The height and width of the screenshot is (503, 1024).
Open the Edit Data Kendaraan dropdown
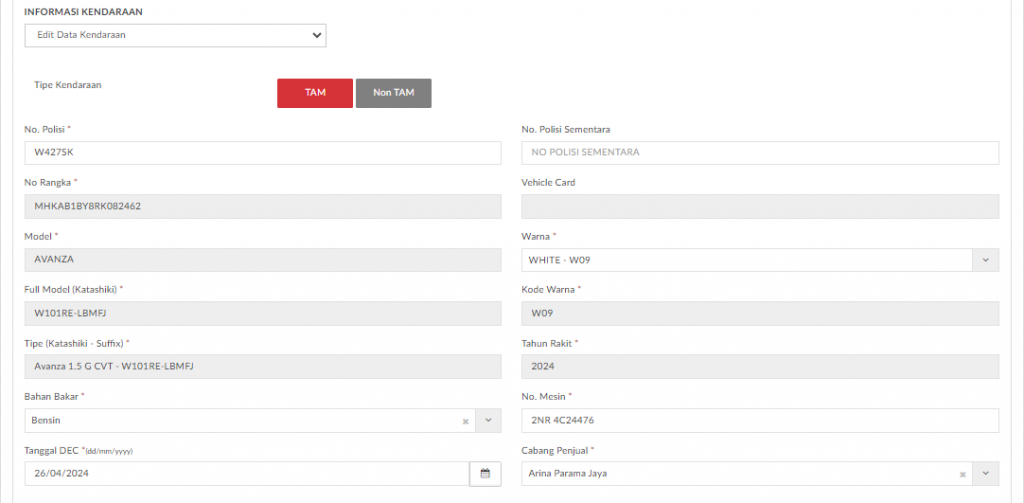[x=176, y=35]
